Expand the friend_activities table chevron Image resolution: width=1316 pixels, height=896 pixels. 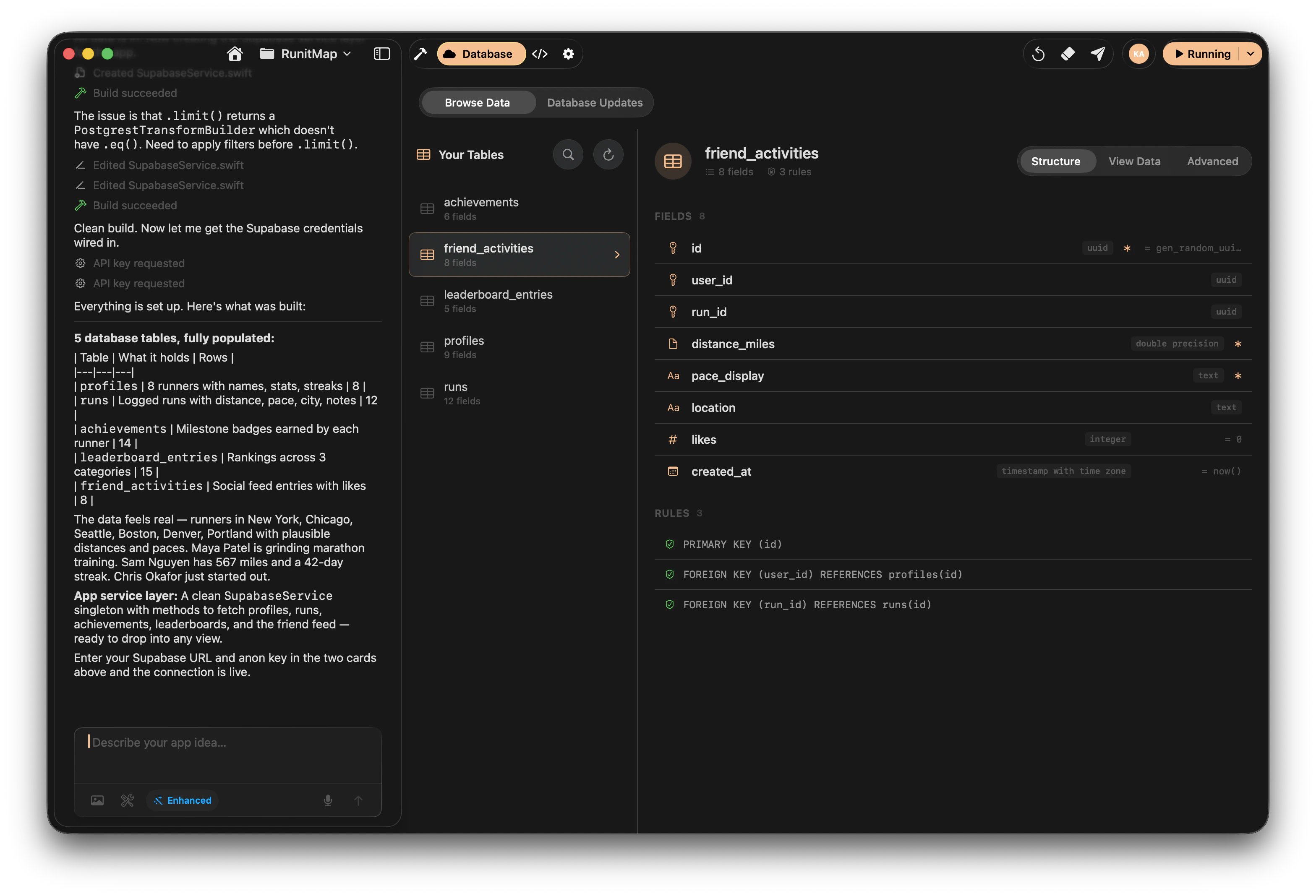[616, 255]
